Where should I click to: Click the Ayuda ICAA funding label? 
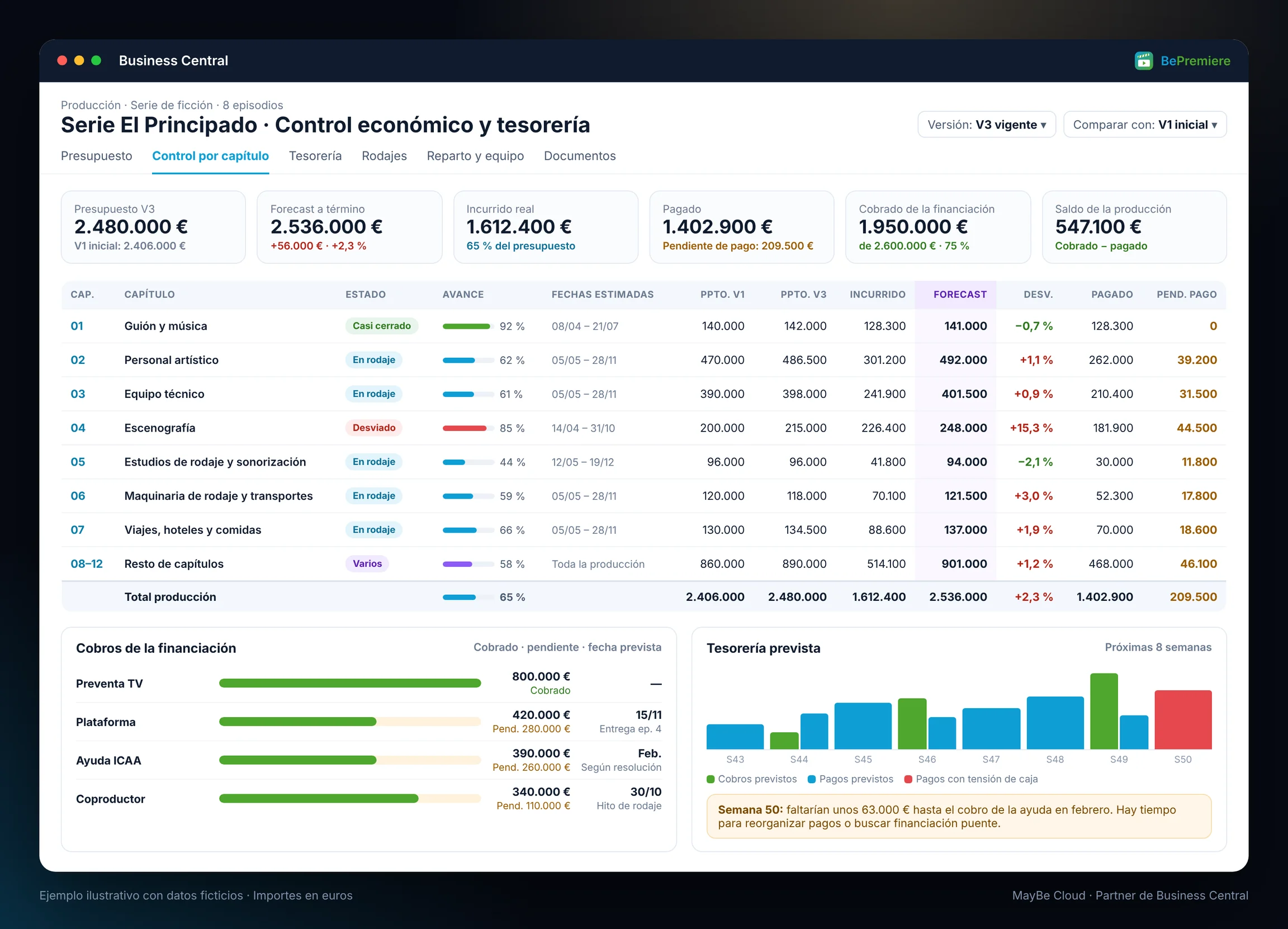(108, 760)
